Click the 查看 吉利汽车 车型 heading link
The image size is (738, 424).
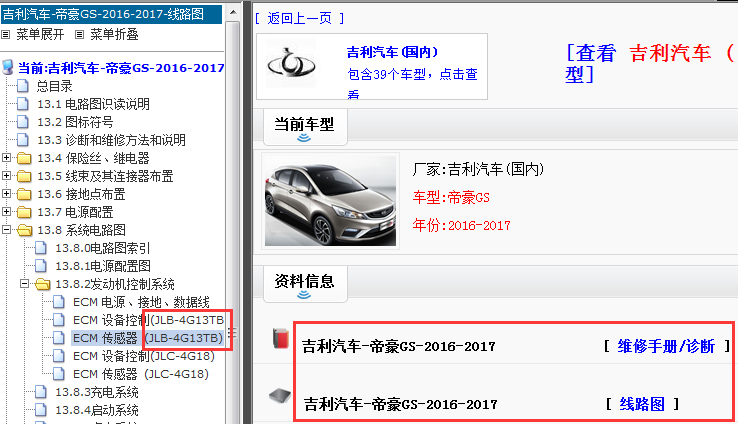point(650,64)
